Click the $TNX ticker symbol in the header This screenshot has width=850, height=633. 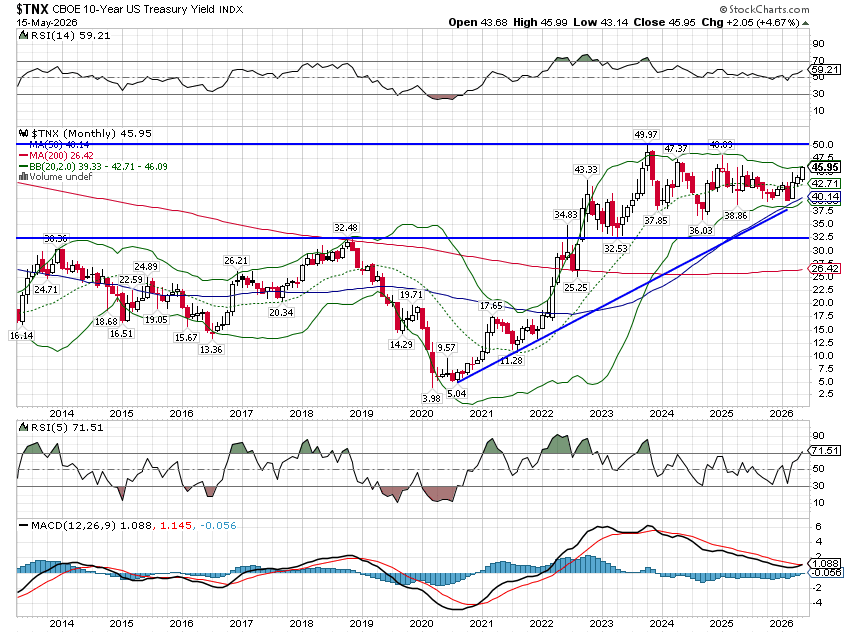click(x=33, y=9)
